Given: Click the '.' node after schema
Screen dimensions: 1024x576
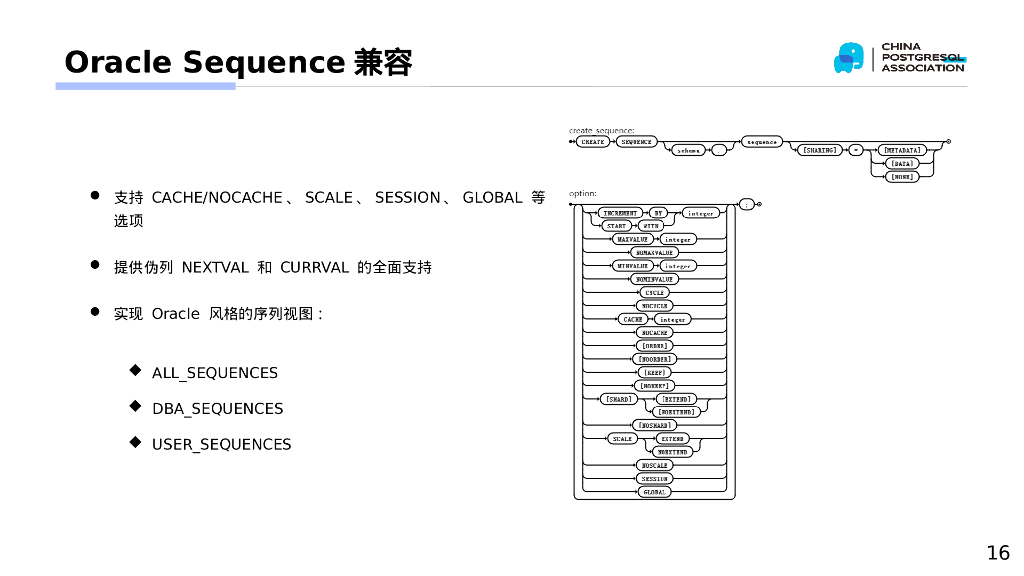Looking at the screenshot, I should [x=719, y=151].
